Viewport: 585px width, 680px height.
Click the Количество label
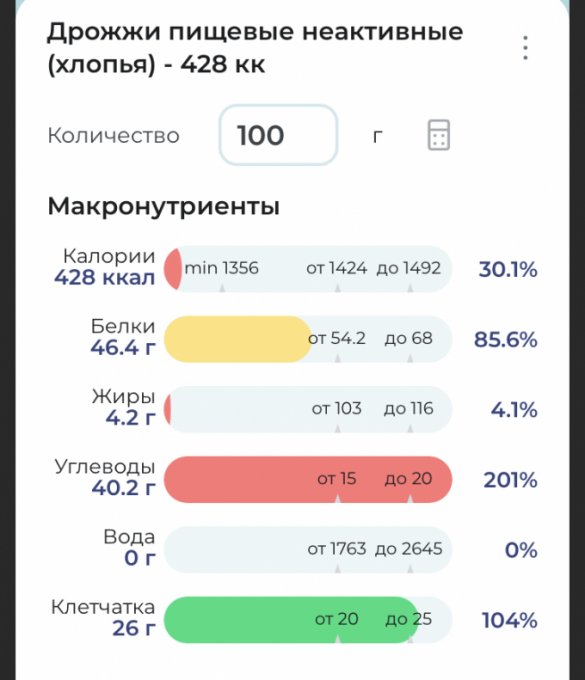click(x=114, y=136)
